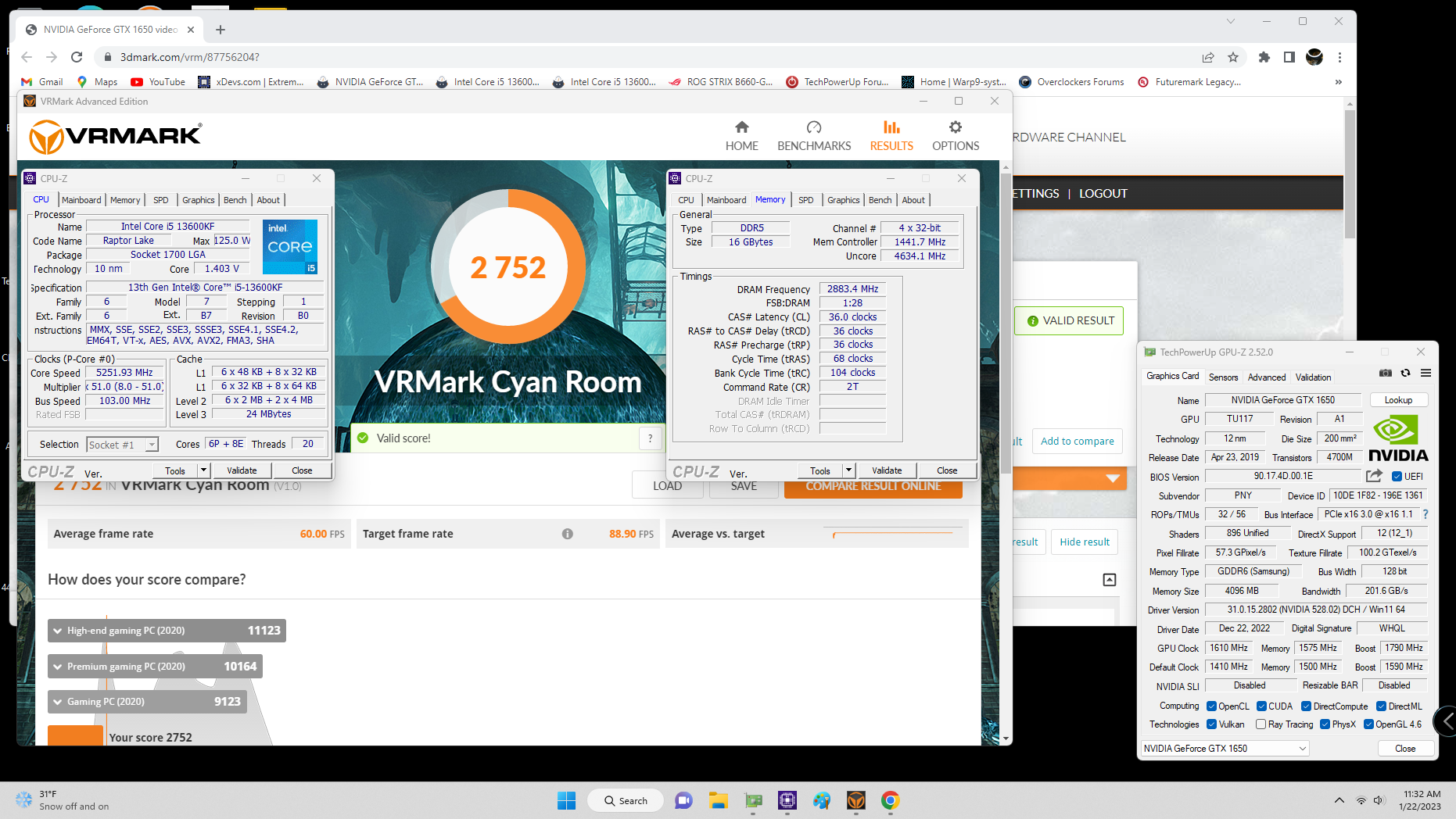The height and width of the screenshot is (819, 1456).
Task: Open Socket #1 selection dropdown in CPU-Z
Action: tap(152, 445)
